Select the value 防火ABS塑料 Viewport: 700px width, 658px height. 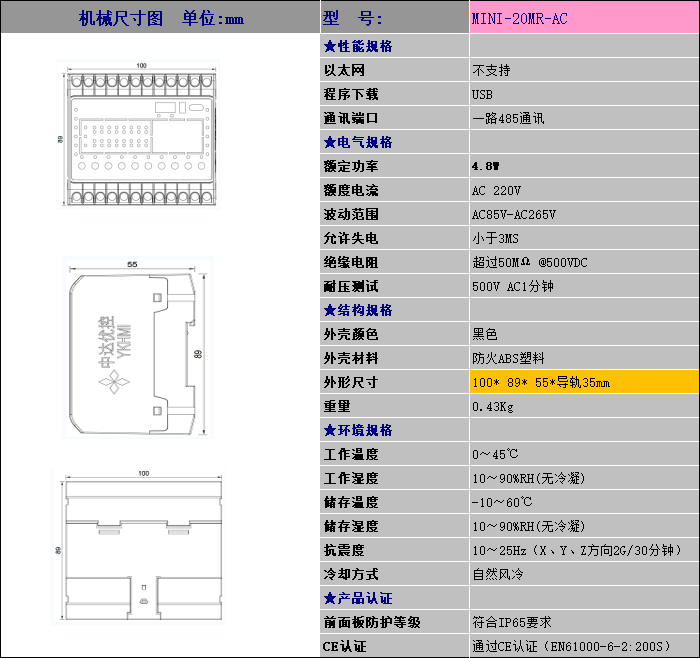508,358
